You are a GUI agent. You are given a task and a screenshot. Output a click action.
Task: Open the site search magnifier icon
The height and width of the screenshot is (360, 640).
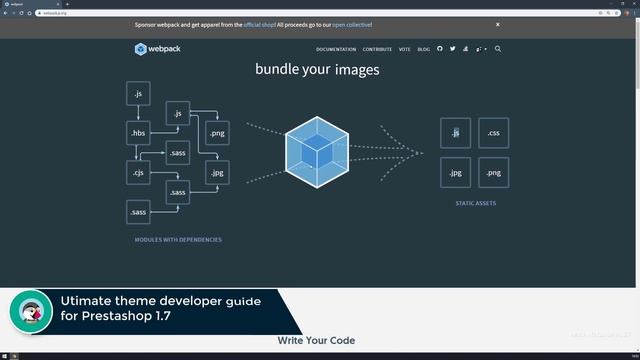click(498, 49)
